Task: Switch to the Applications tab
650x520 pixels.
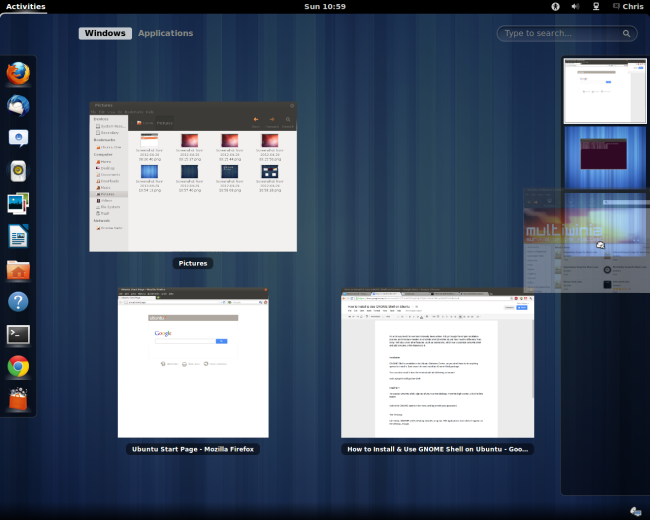Action: (x=165, y=33)
